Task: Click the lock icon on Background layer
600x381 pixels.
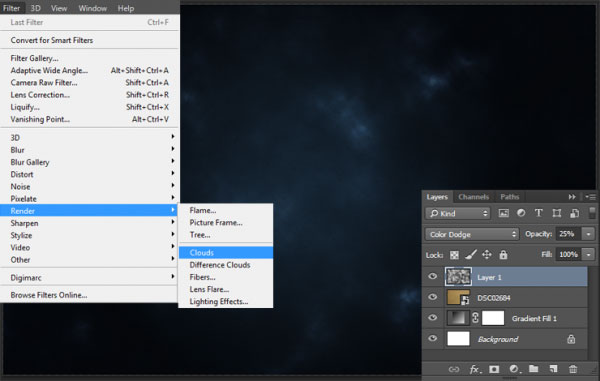Action: click(x=571, y=339)
